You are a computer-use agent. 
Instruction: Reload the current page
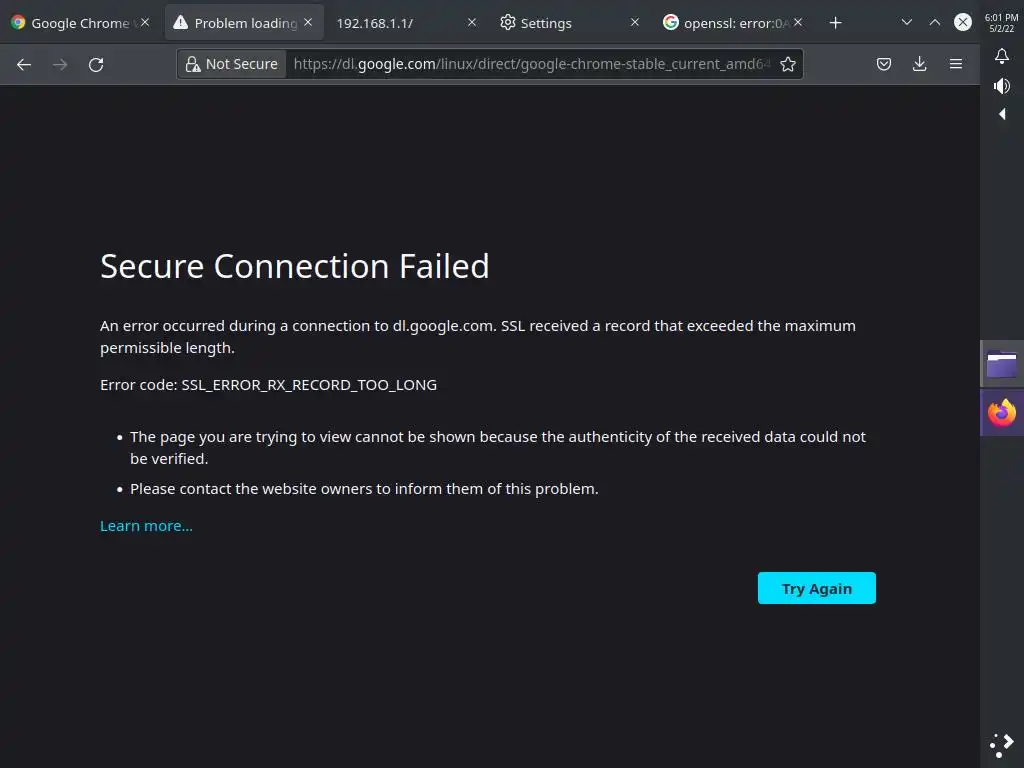[x=96, y=64]
